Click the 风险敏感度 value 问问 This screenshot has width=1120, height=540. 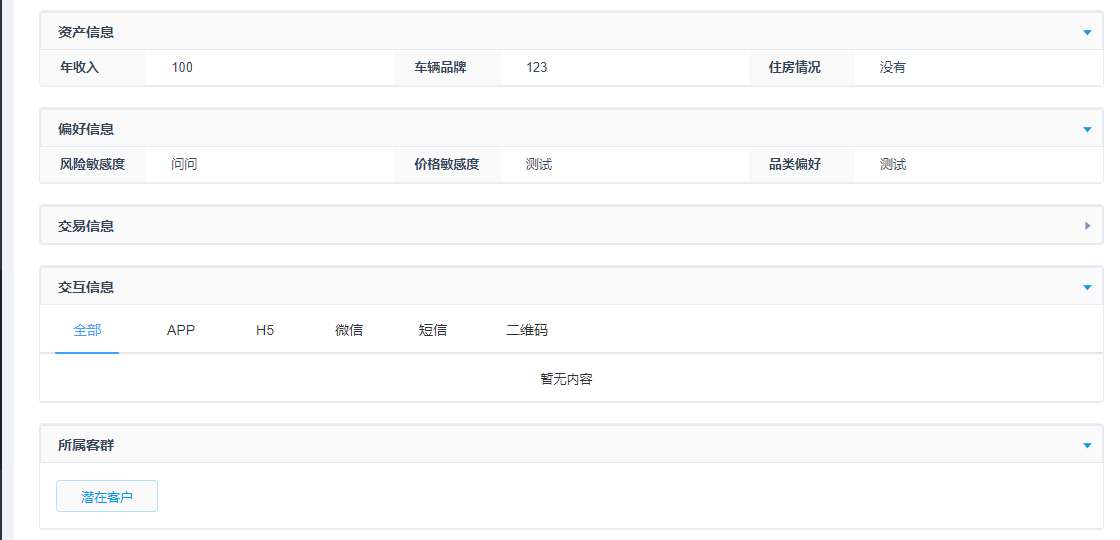(184, 165)
